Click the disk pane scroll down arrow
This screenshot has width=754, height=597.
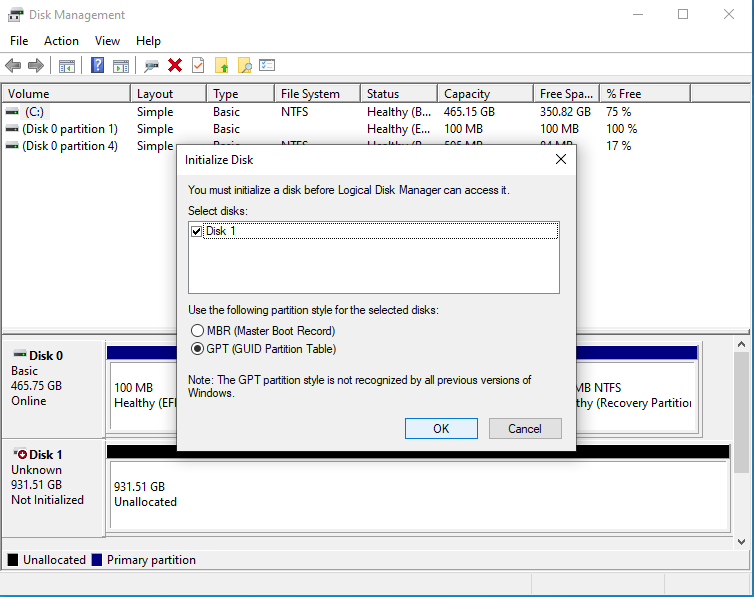coord(741,542)
